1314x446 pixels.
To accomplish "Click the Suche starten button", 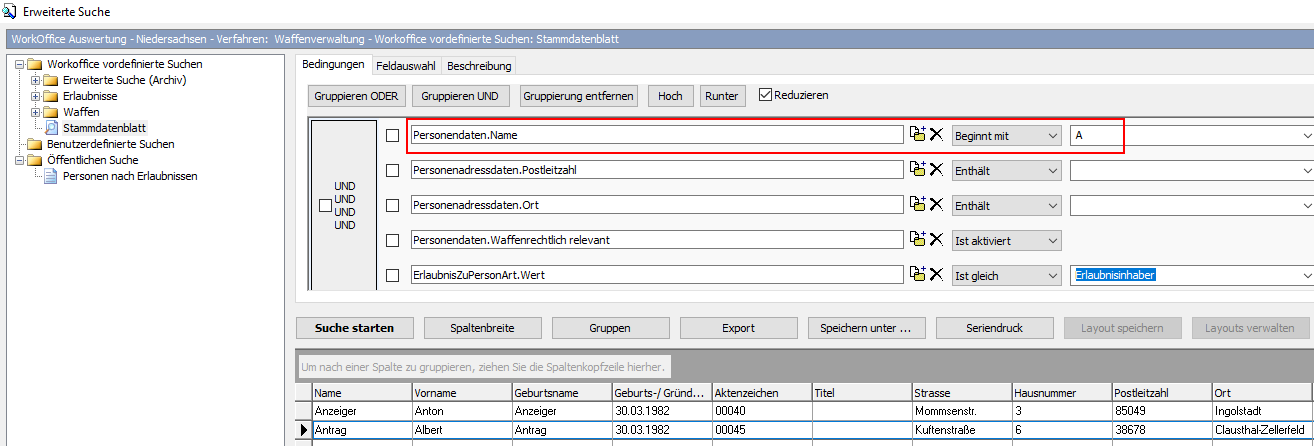I will click(354, 328).
